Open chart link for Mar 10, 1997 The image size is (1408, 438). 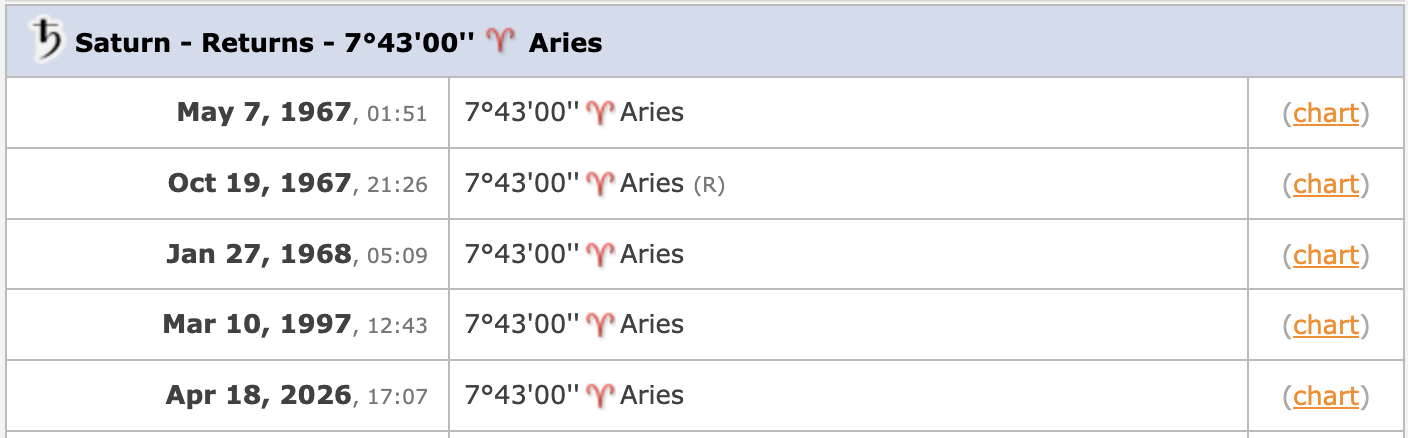point(1326,325)
